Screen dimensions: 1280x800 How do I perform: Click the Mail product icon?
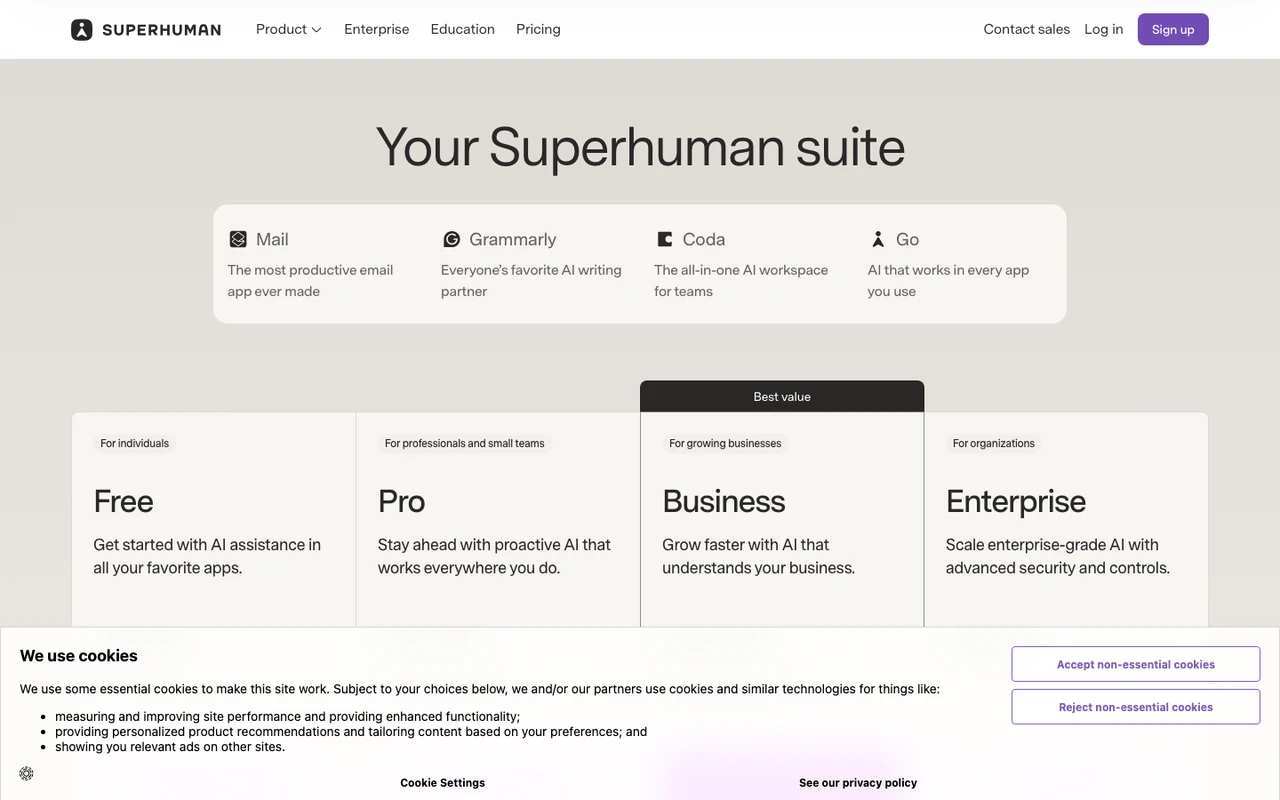click(x=238, y=239)
